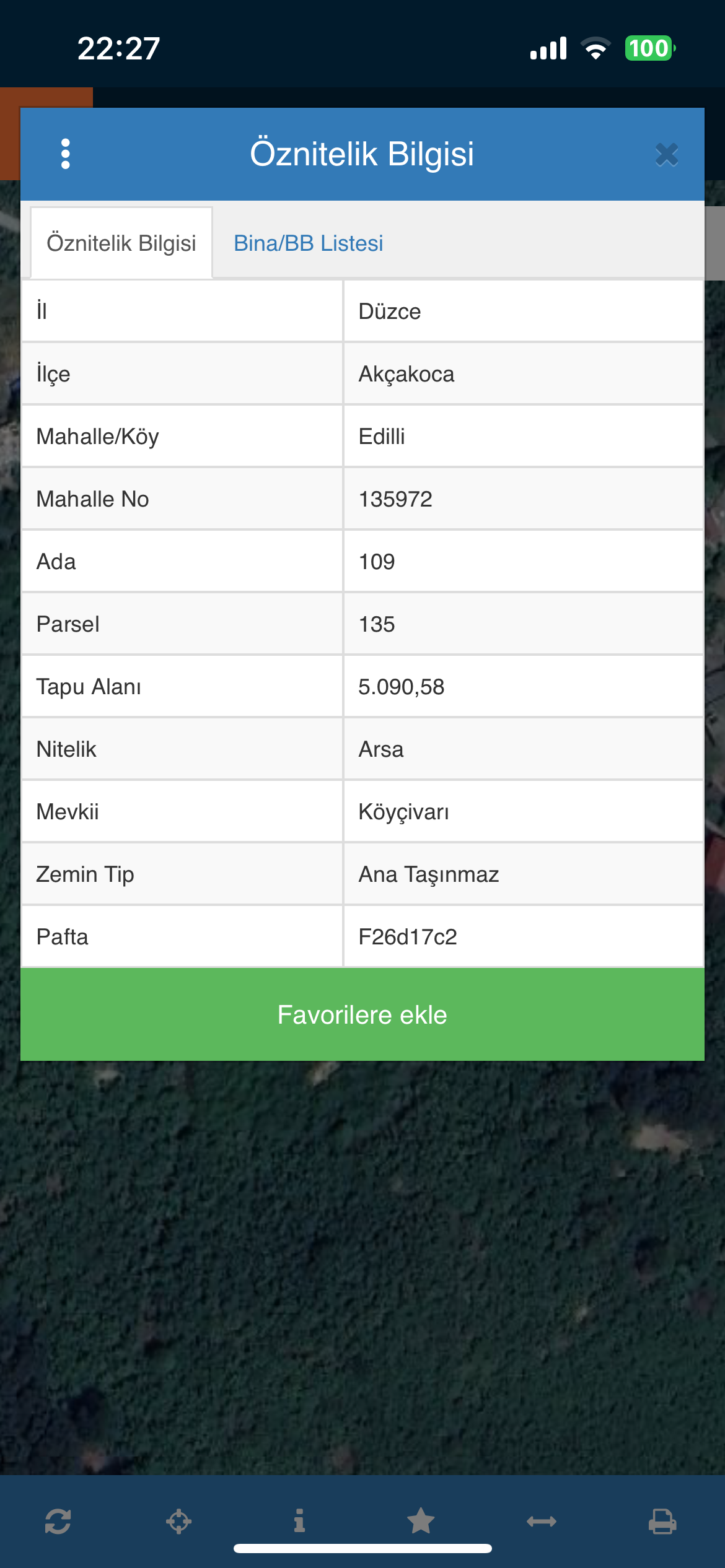
Task: Tap the battery indicator in status bar
Action: 649,48
